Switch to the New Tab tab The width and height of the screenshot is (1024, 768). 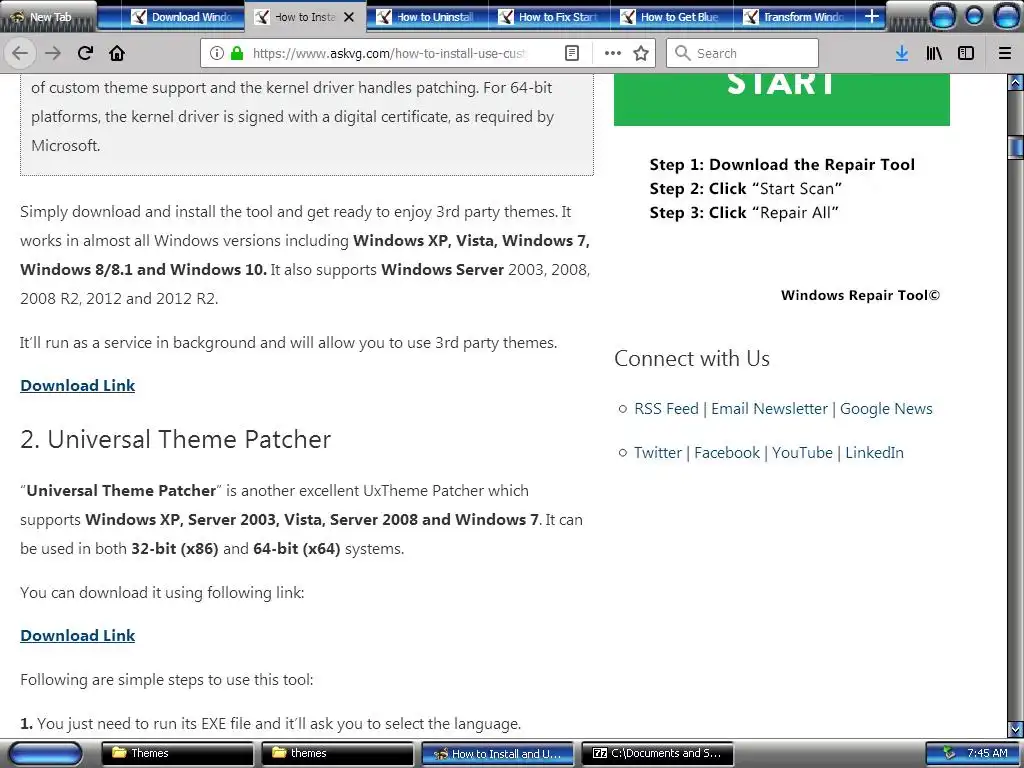(49, 16)
